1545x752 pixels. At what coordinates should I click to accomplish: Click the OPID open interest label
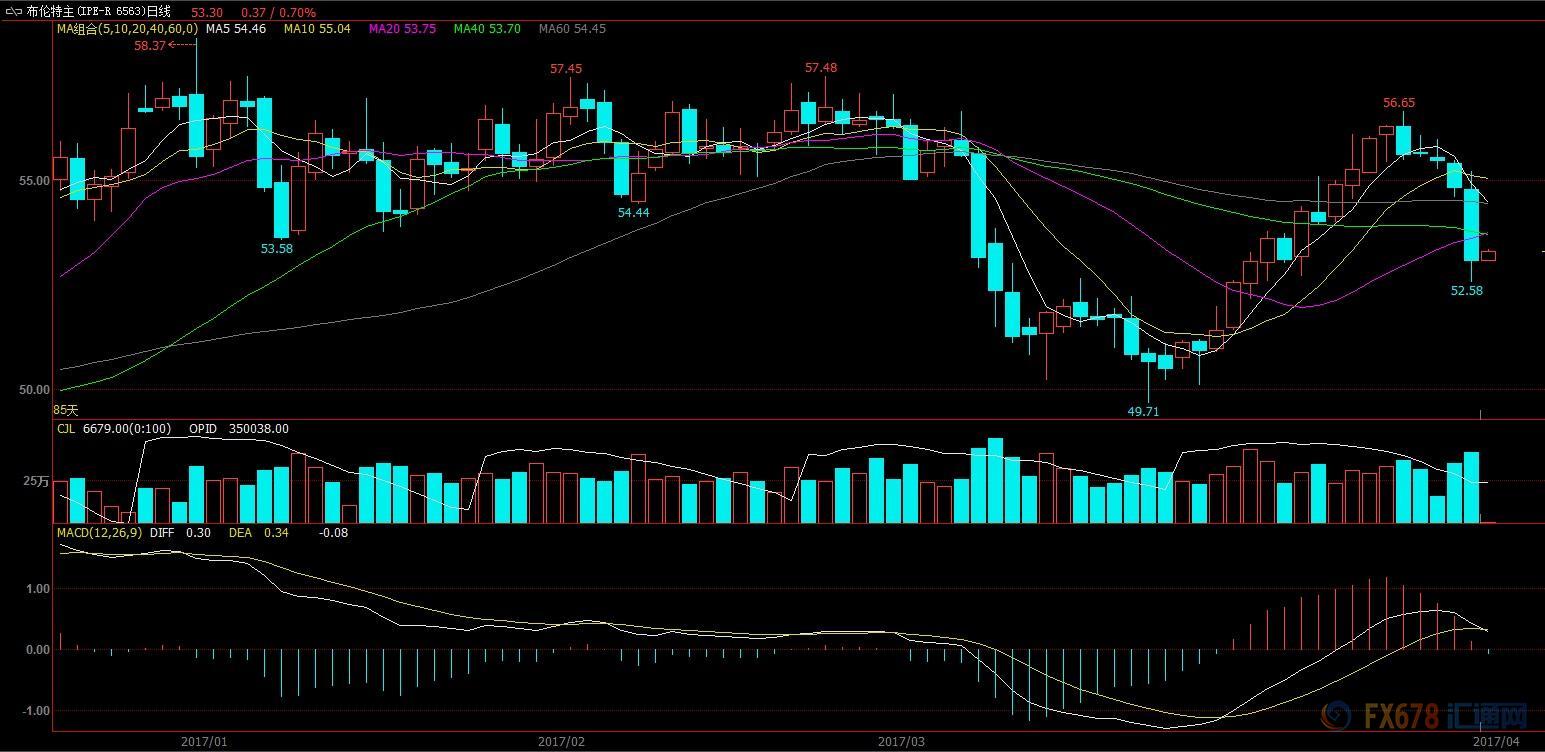click(x=203, y=429)
